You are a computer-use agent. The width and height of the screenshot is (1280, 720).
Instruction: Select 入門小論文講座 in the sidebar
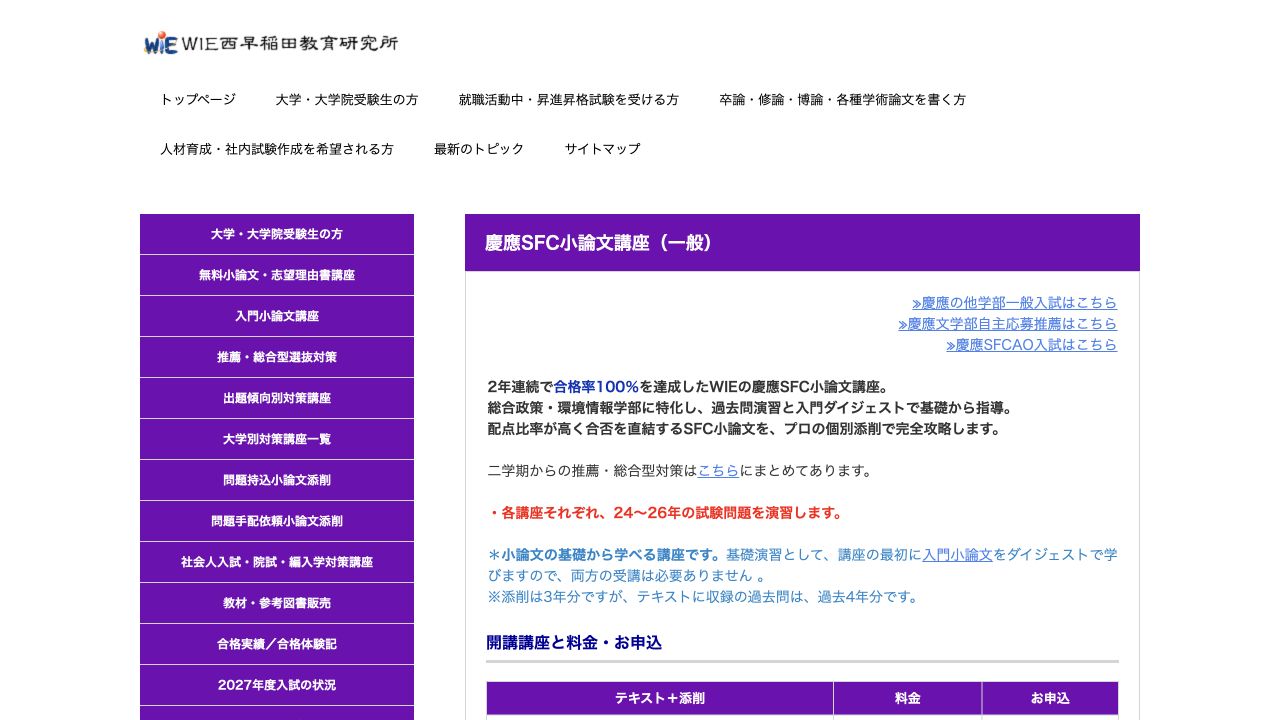(277, 316)
